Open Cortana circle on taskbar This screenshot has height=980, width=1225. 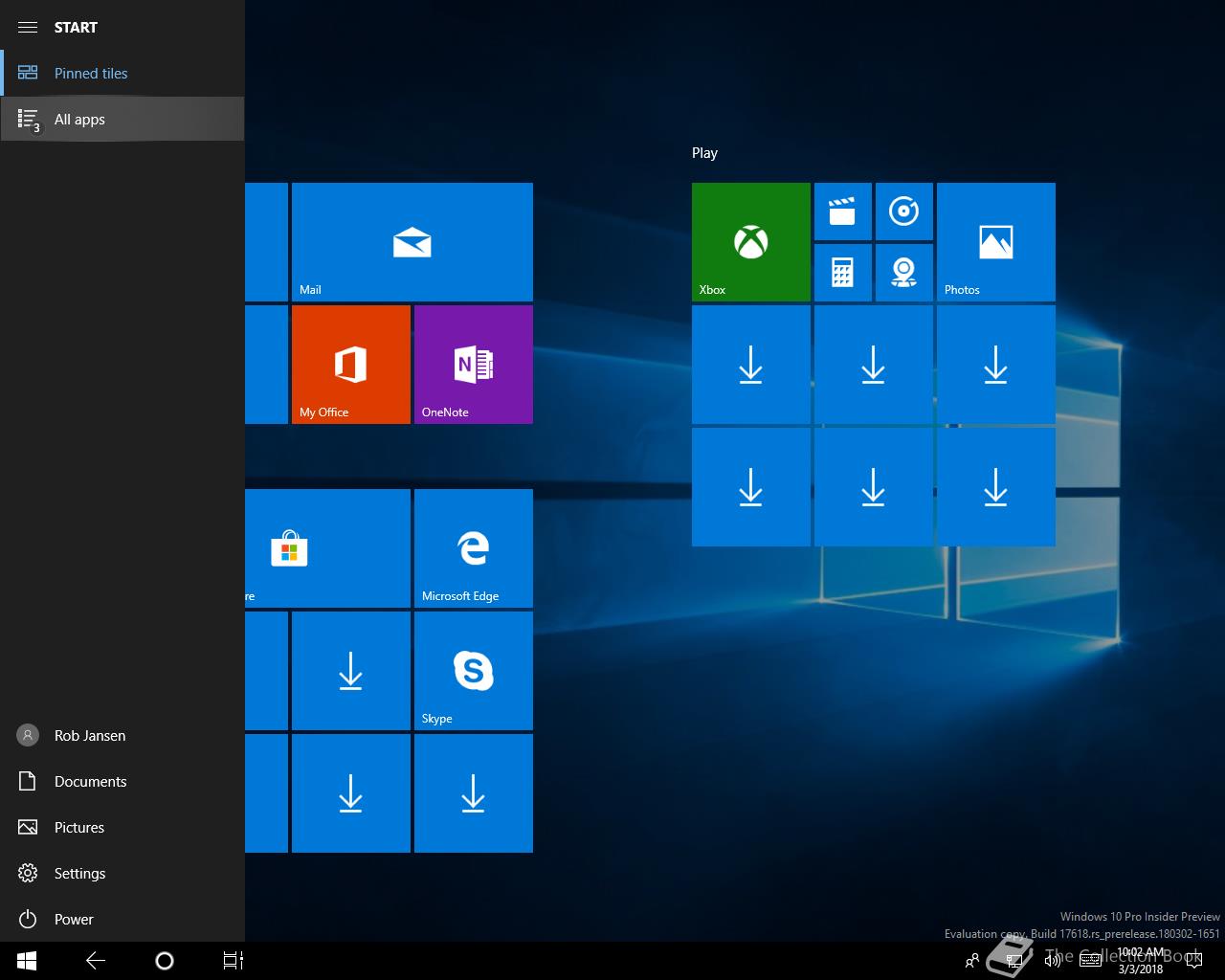pos(165,961)
